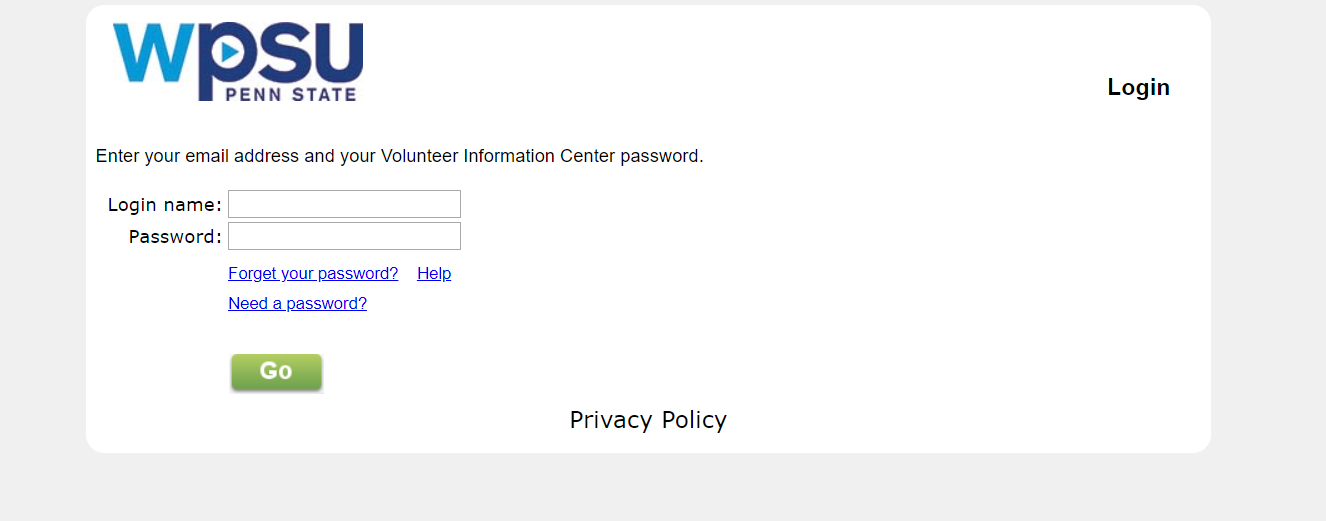1326x521 pixels.
Task: Focus the Login name text field
Action: [x=344, y=204]
